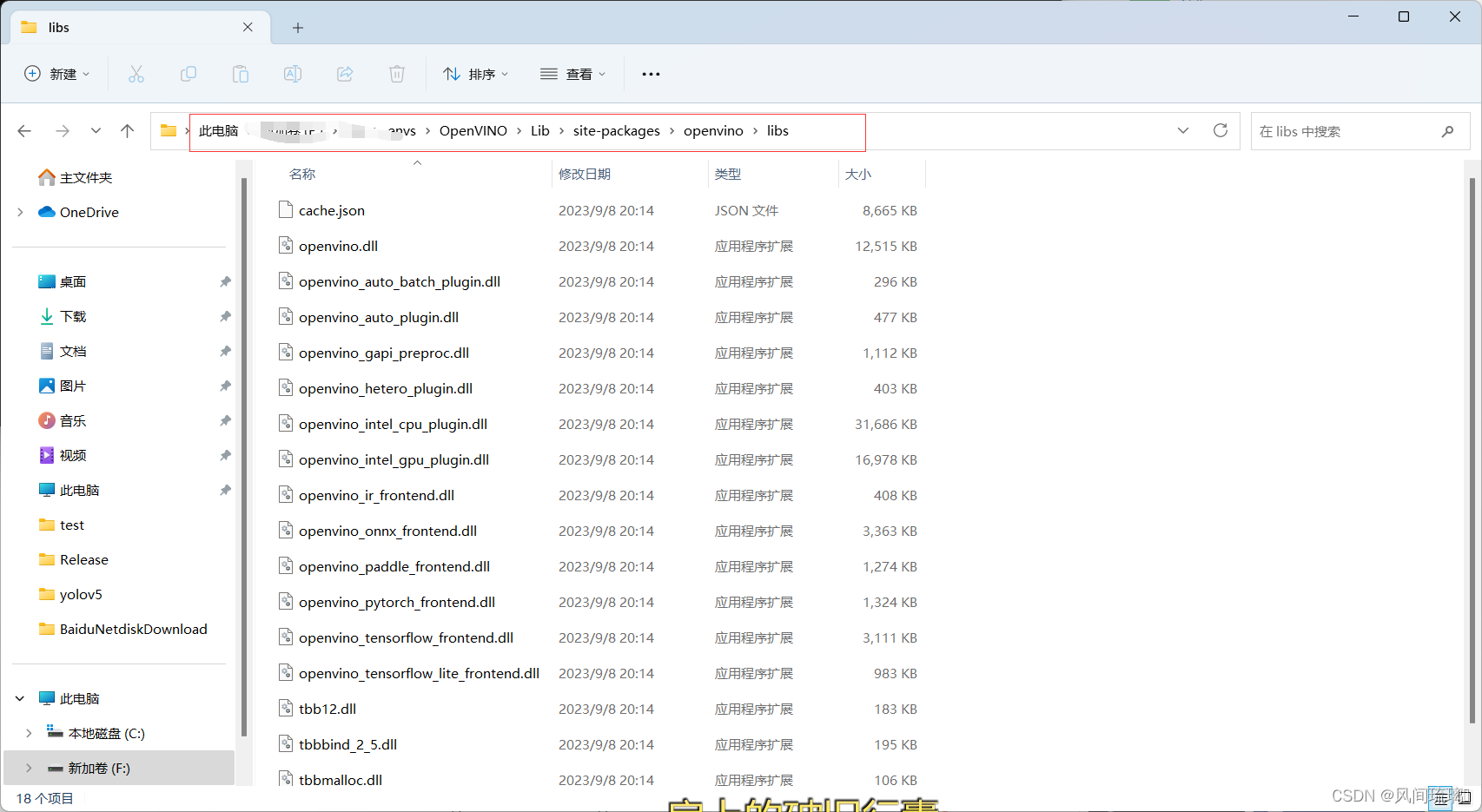
Task: Open the See more (...) menu
Action: [x=651, y=74]
